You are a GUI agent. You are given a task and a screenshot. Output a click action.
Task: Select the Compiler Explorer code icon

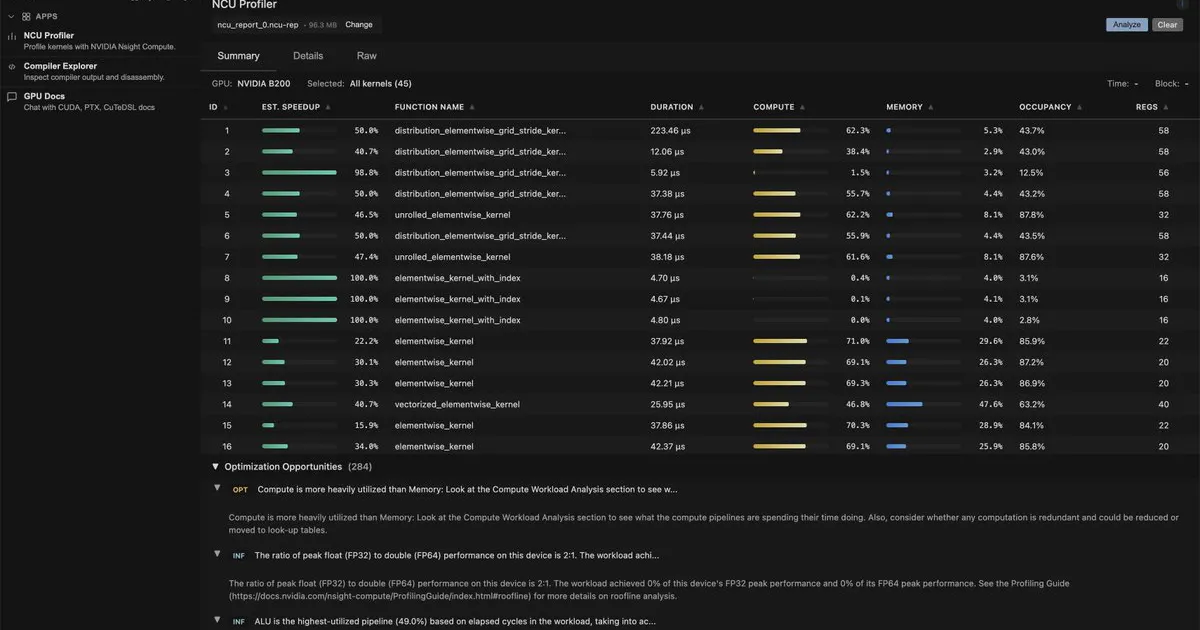coord(12,67)
